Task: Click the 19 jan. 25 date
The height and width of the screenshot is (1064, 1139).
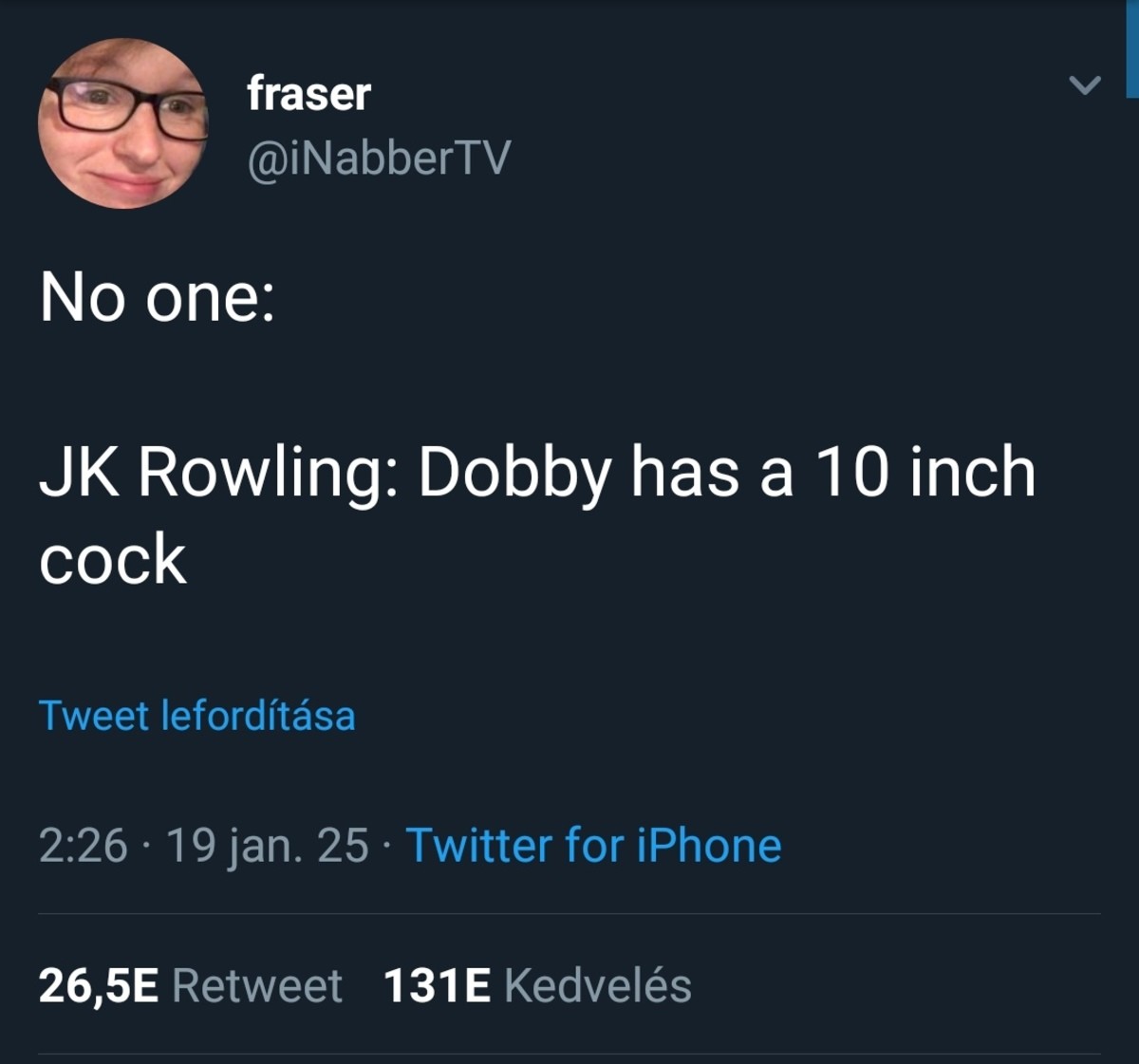Action: 267,845
